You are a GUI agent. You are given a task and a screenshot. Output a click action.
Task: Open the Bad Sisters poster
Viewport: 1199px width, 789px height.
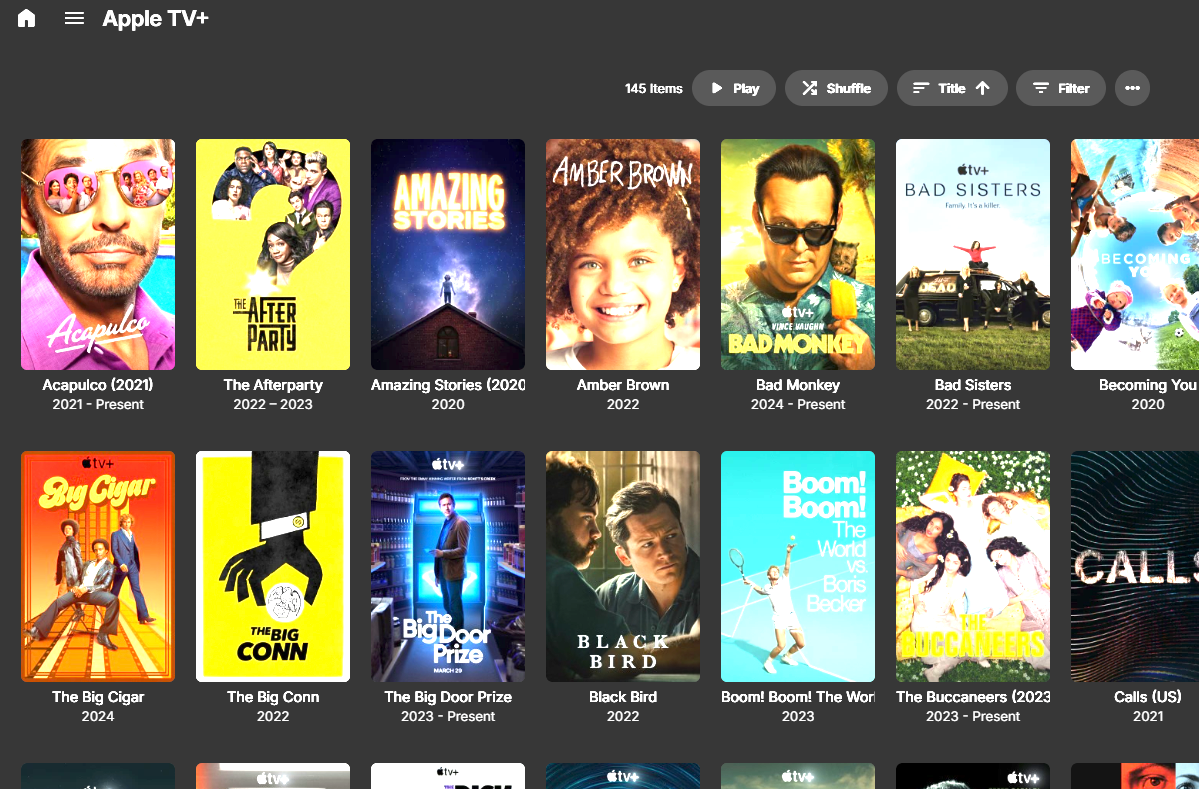(973, 255)
